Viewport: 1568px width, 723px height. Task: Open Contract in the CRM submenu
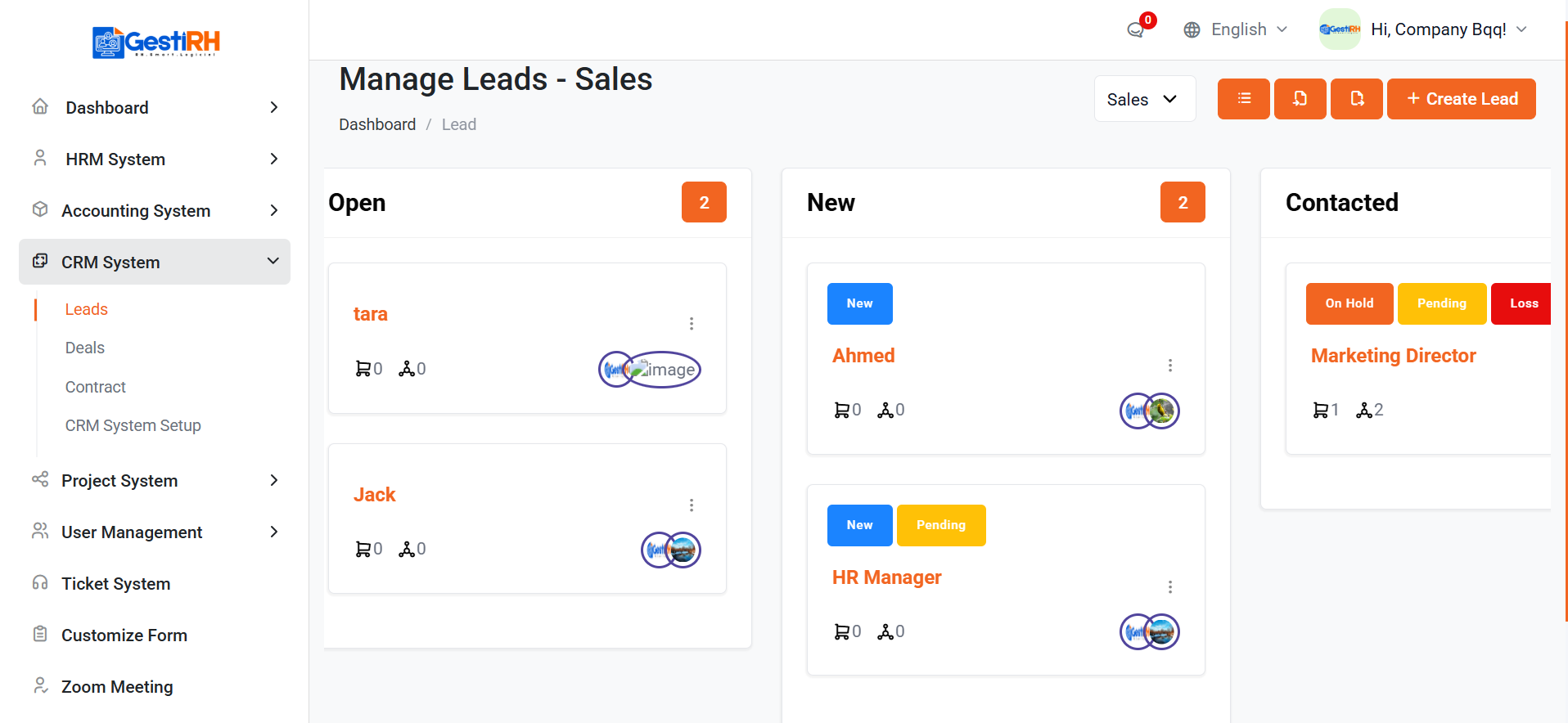pyautogui.click(x=96, y=387)
